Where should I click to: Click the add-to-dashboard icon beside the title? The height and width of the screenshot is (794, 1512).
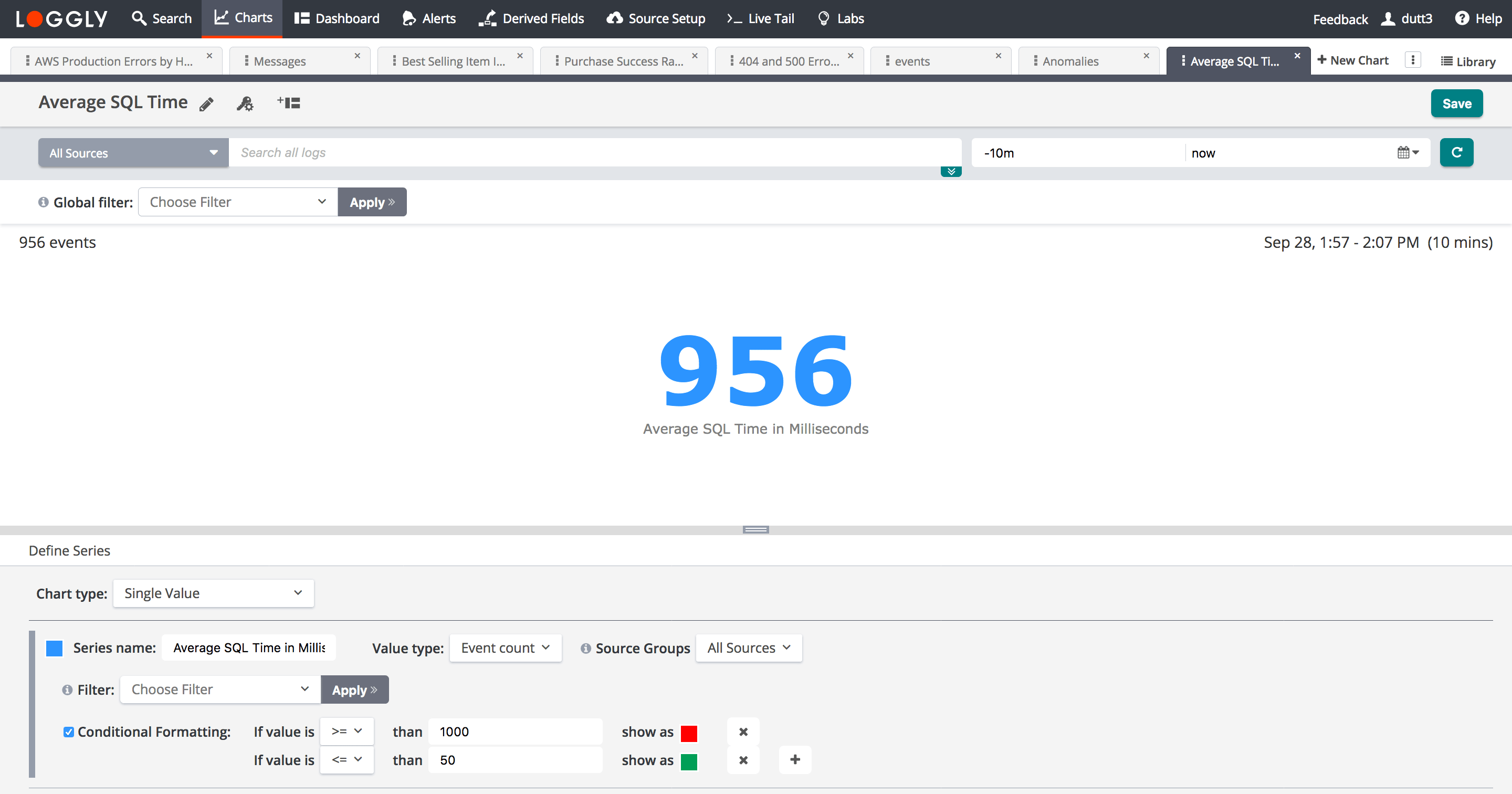289,103
